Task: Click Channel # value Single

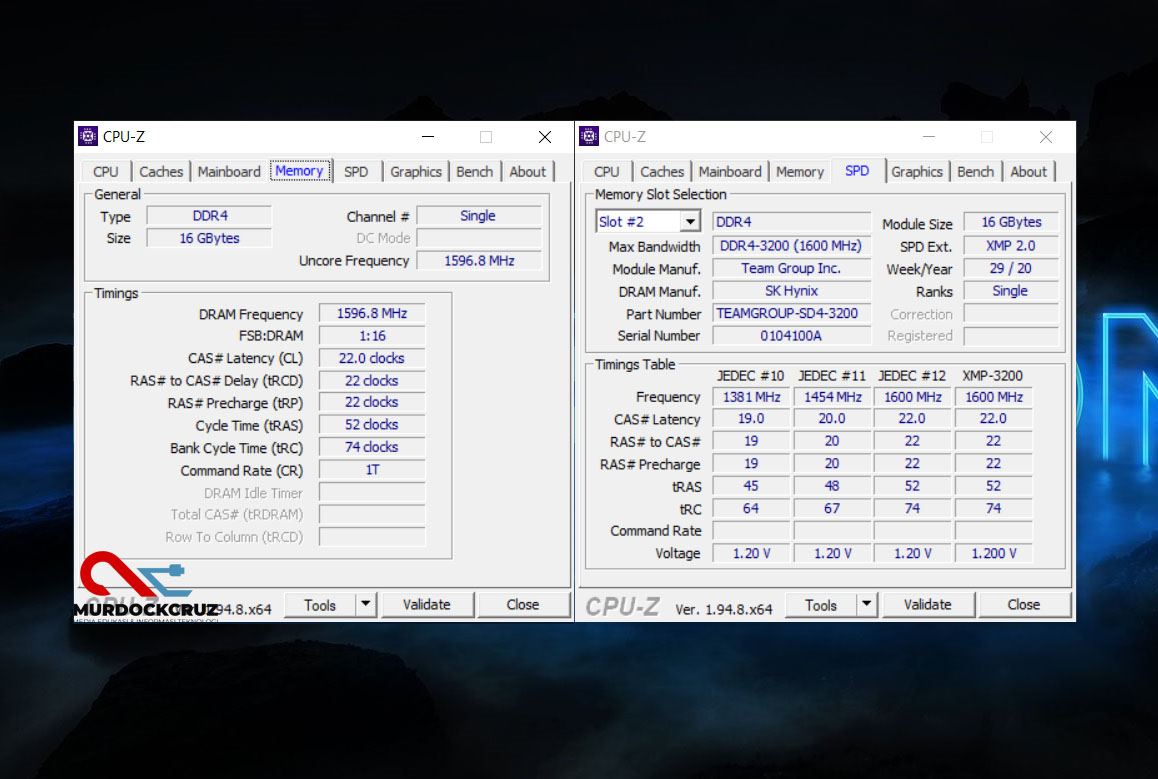Action: (479, 216)
